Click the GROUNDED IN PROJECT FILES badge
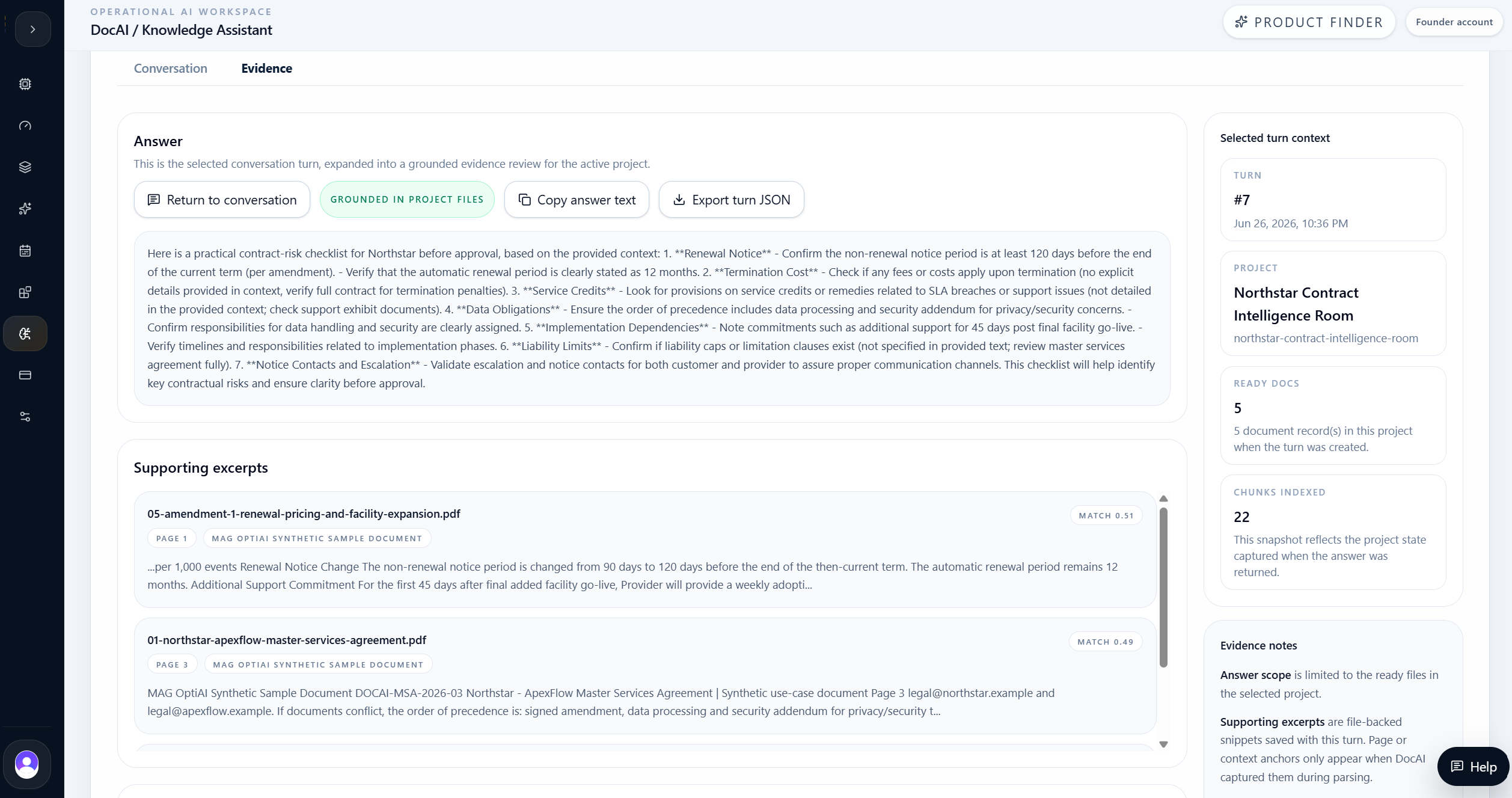Image resolution: width=1512 pixels, height=798 pixels. click(407, 200)
